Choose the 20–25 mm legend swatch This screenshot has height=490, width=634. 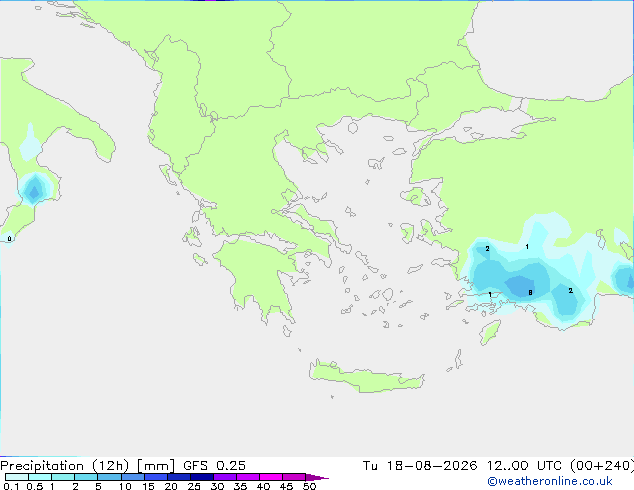(178, 477)
